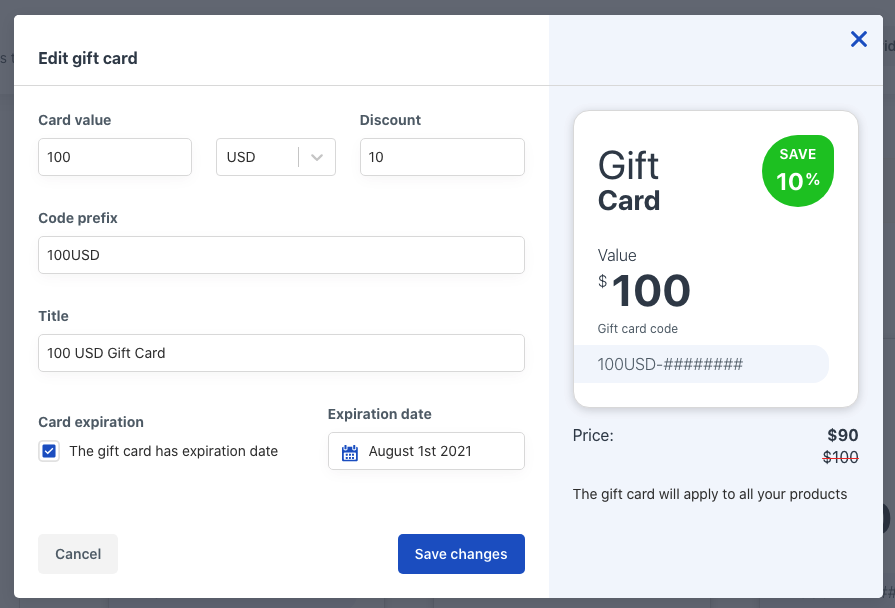Close the Edit gift card dialog
The image size is (895, 608).
858,39
